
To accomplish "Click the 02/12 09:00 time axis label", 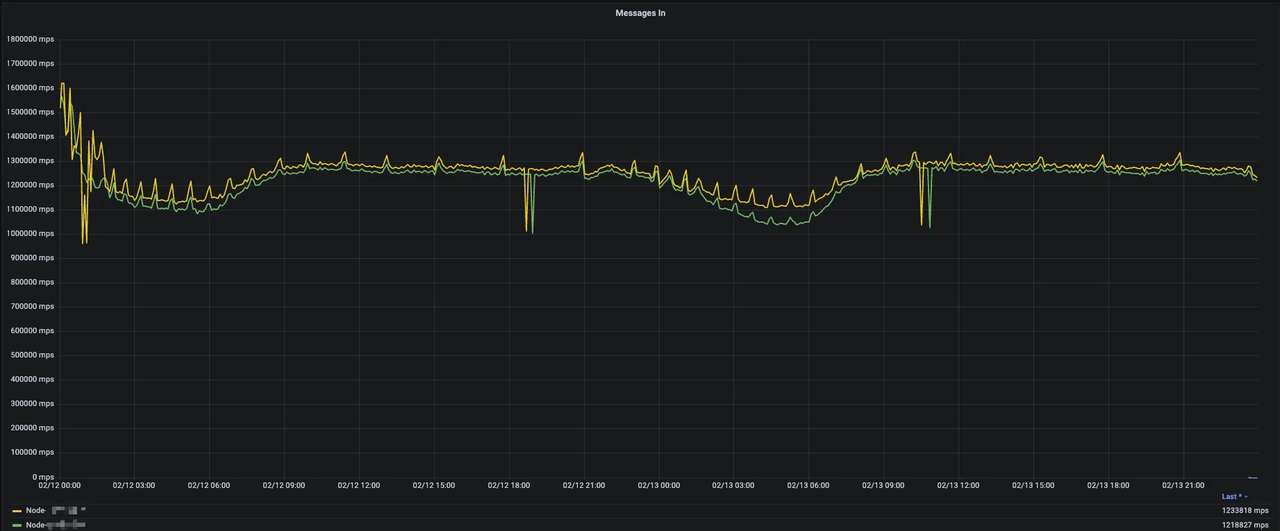I will coord(284,485).
